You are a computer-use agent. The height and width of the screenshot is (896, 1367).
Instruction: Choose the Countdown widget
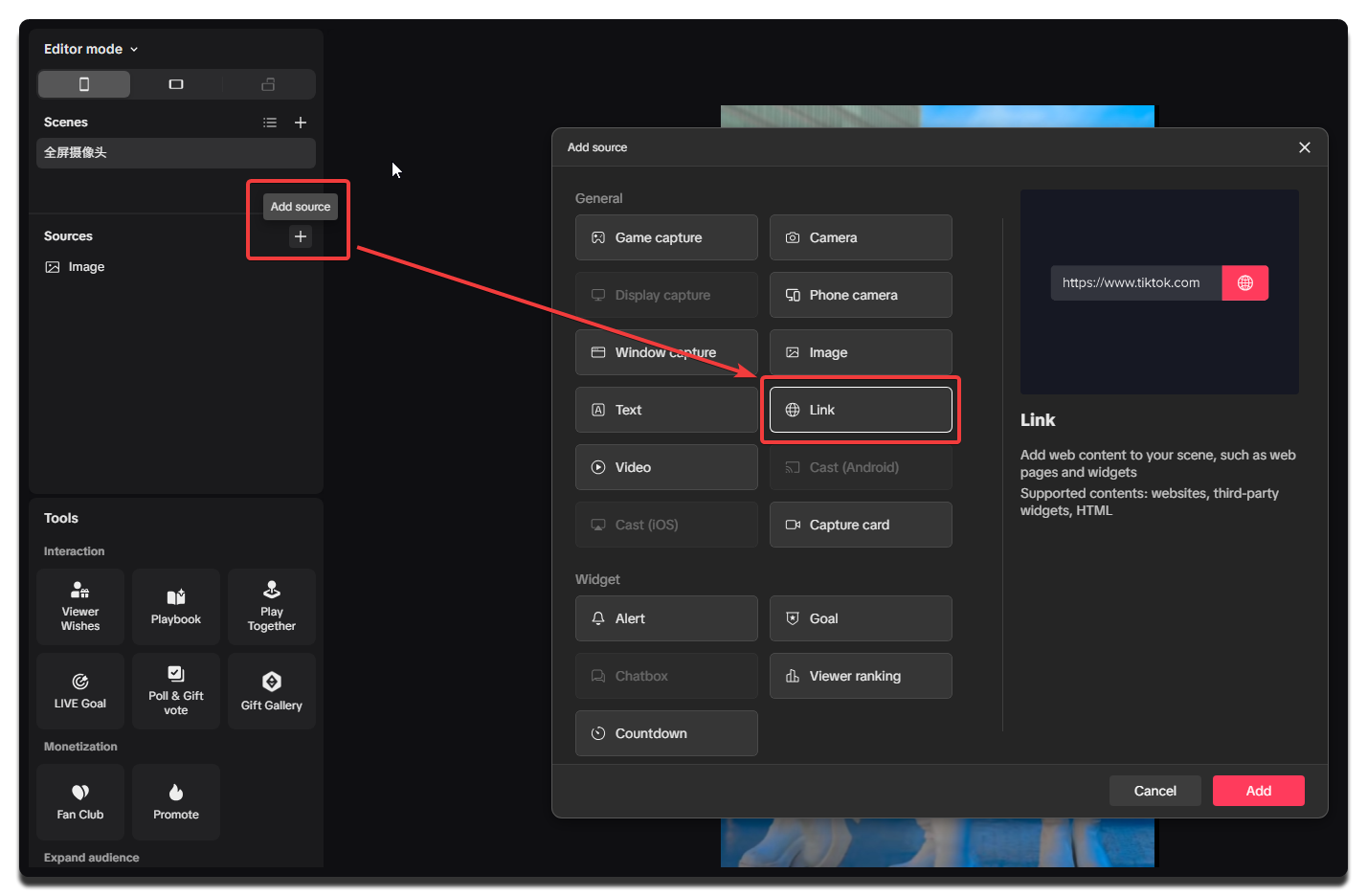[x=665, y=732]
